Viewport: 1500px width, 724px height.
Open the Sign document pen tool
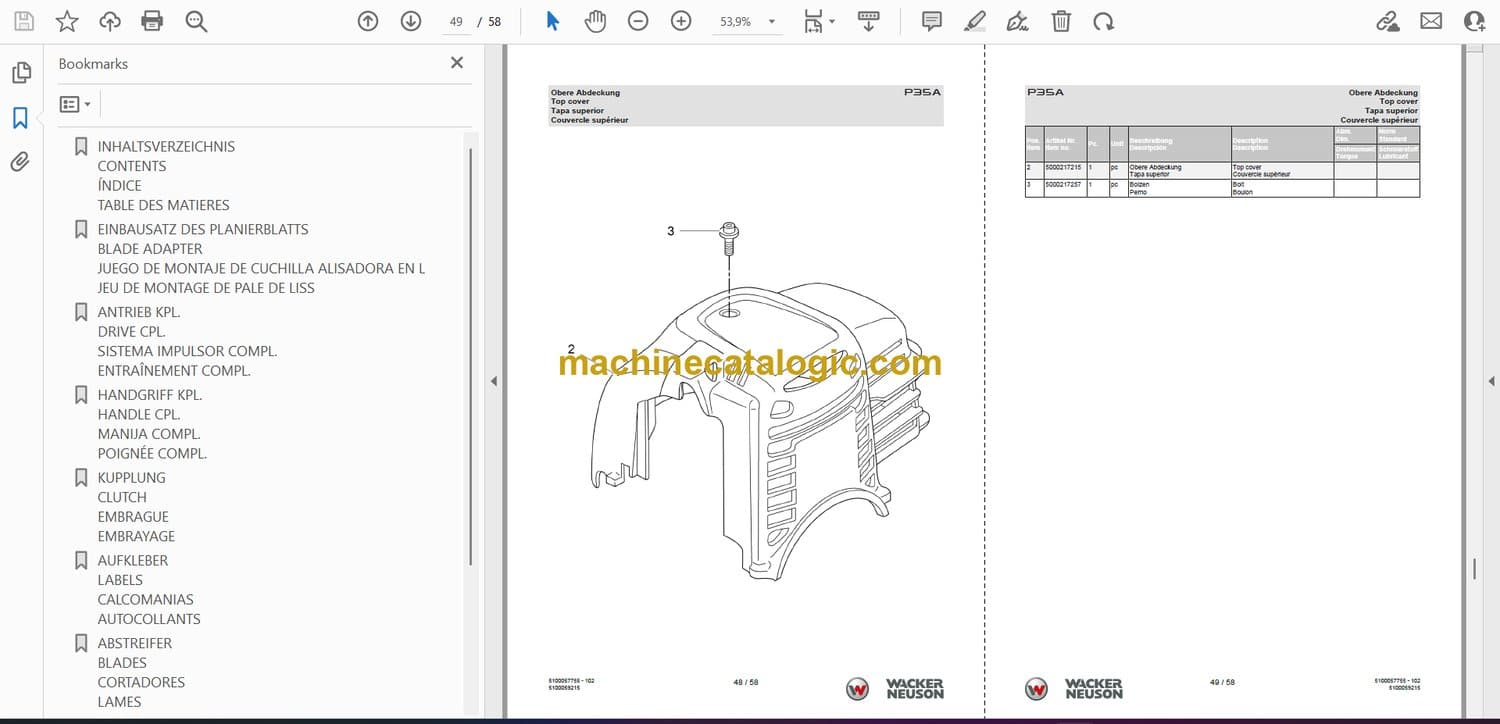[1018, 21]
